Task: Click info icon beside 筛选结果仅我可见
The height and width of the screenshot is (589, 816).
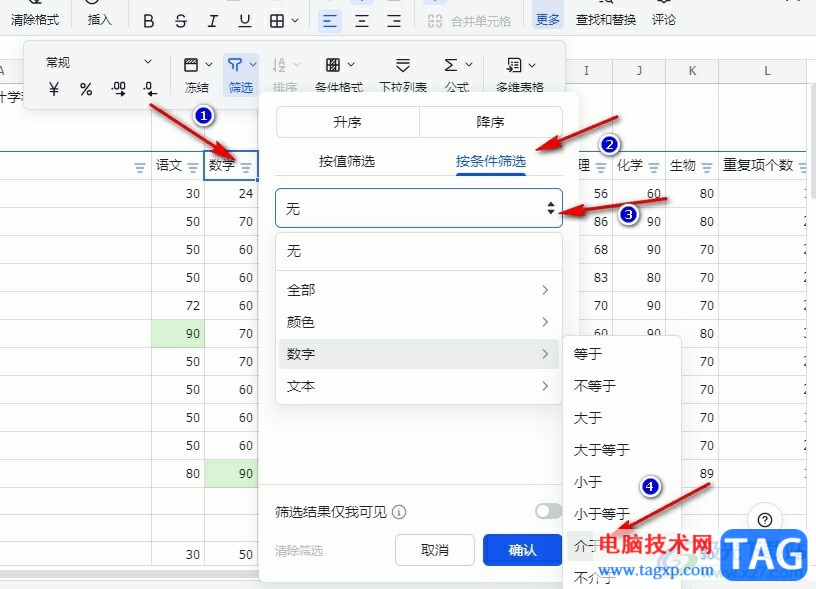Action: (399, 513)
